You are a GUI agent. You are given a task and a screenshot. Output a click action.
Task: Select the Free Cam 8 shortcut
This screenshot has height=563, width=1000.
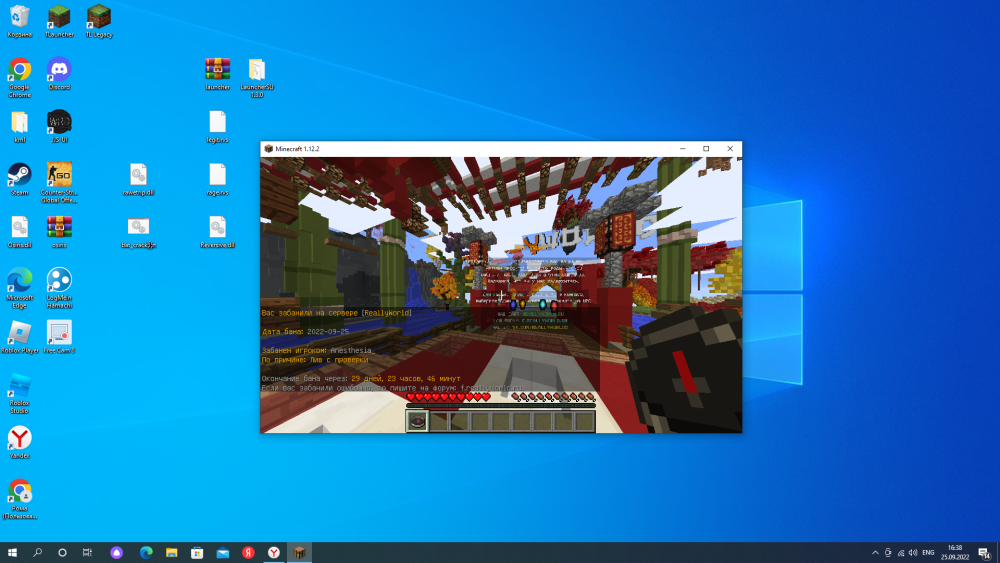point(59,337)
